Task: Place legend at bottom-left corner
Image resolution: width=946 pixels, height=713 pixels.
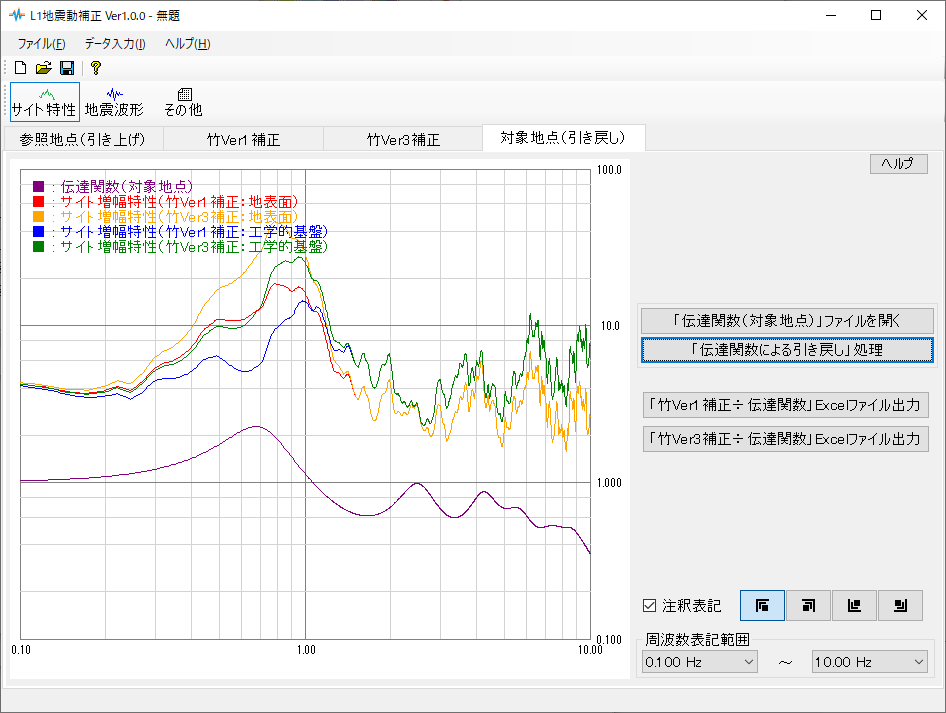Action: [854, 605]
